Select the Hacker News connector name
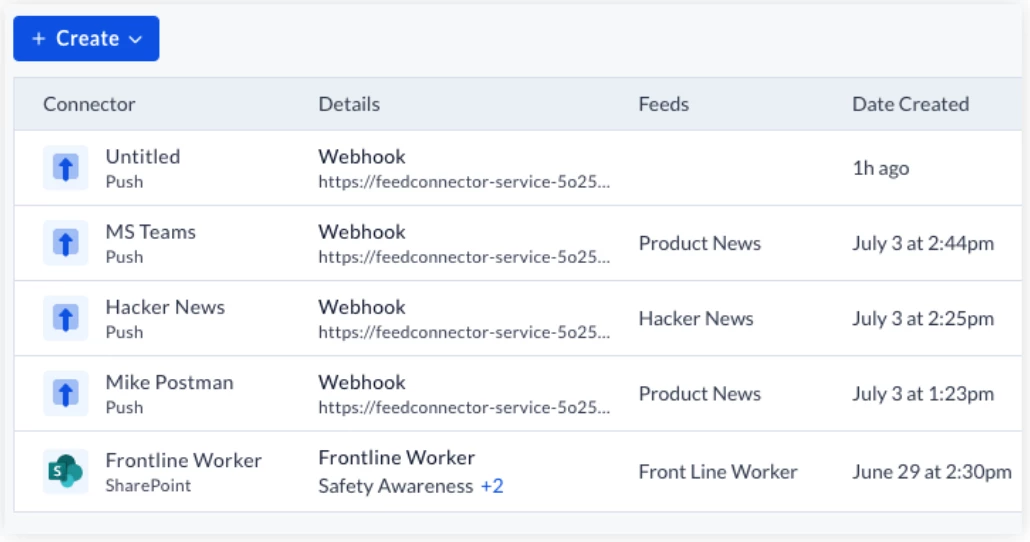This screenshot has height=542, width=1030. pyautogui.click(x=165, y=307)
